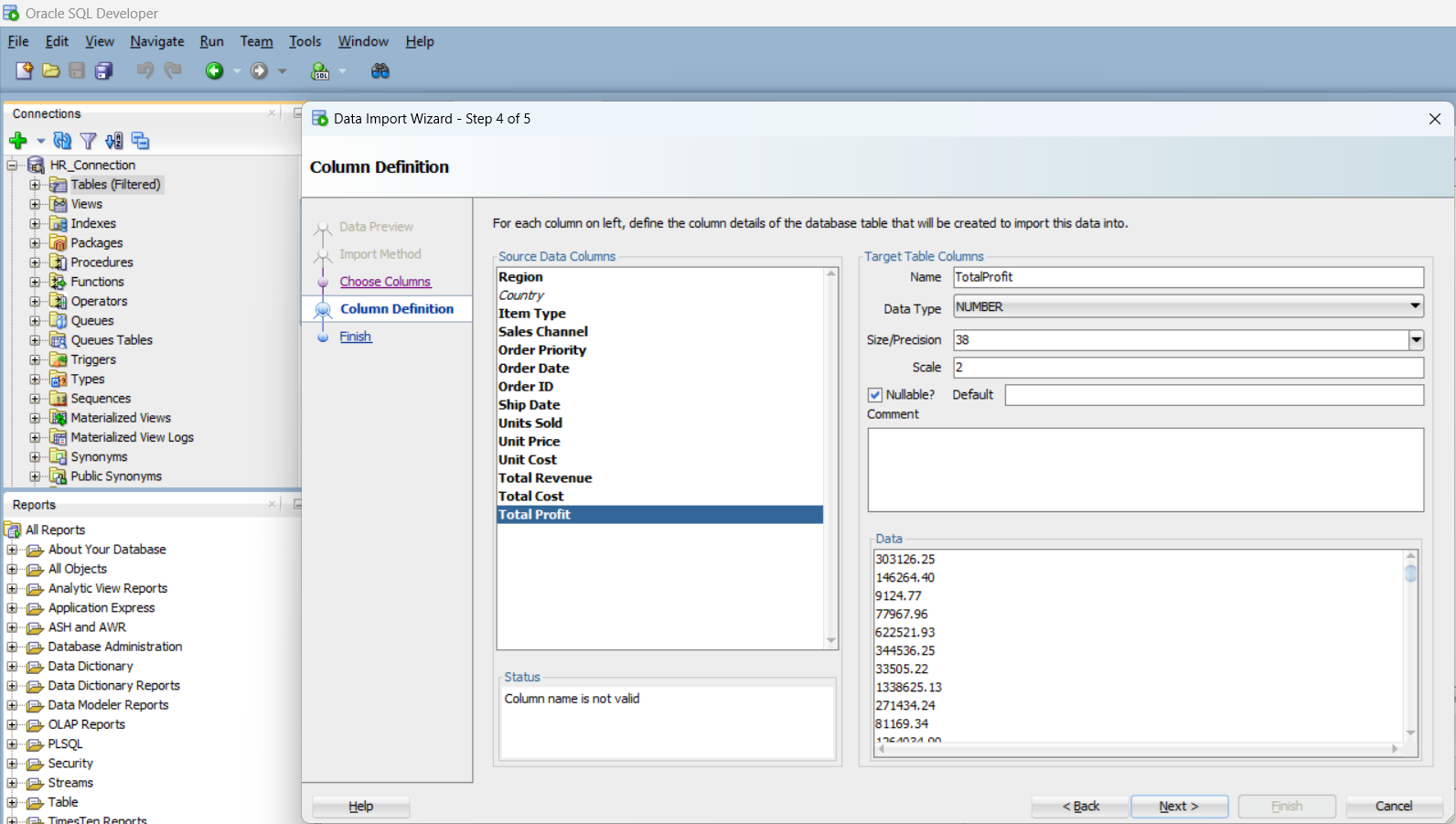Image resolution: width=1456 pixels, height=824 pixels.
Task: Click the Procedures node icon
Action: 59,262
